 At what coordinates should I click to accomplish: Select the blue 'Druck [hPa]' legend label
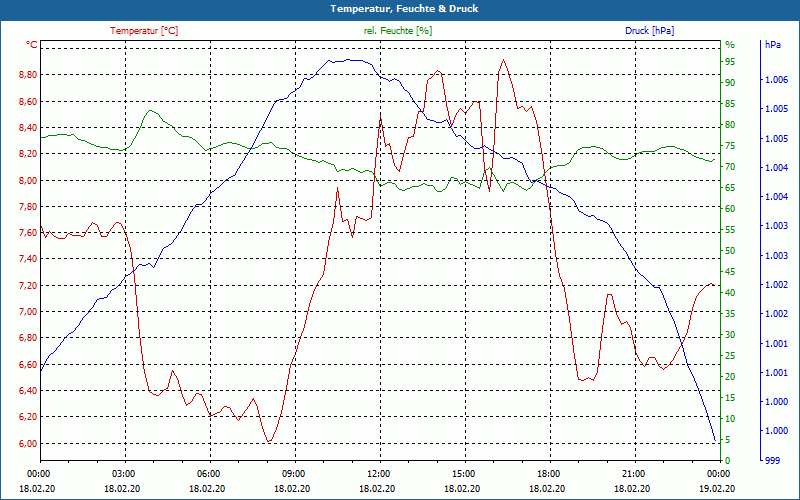click(x=649, y=31)
